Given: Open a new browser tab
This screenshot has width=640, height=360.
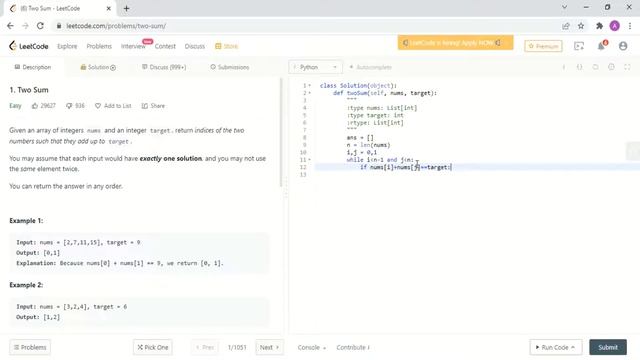Looking at the screenshot, I should pyautogui.click(x=127, y=8).
